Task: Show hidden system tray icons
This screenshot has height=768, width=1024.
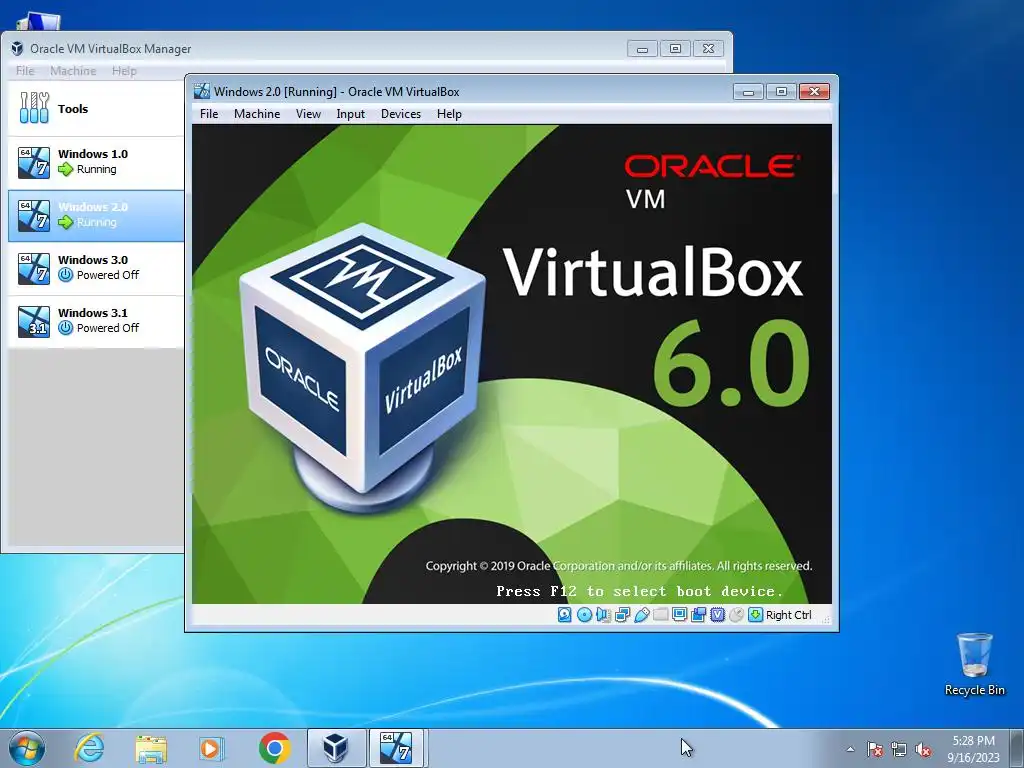Action: click(850, 749)
